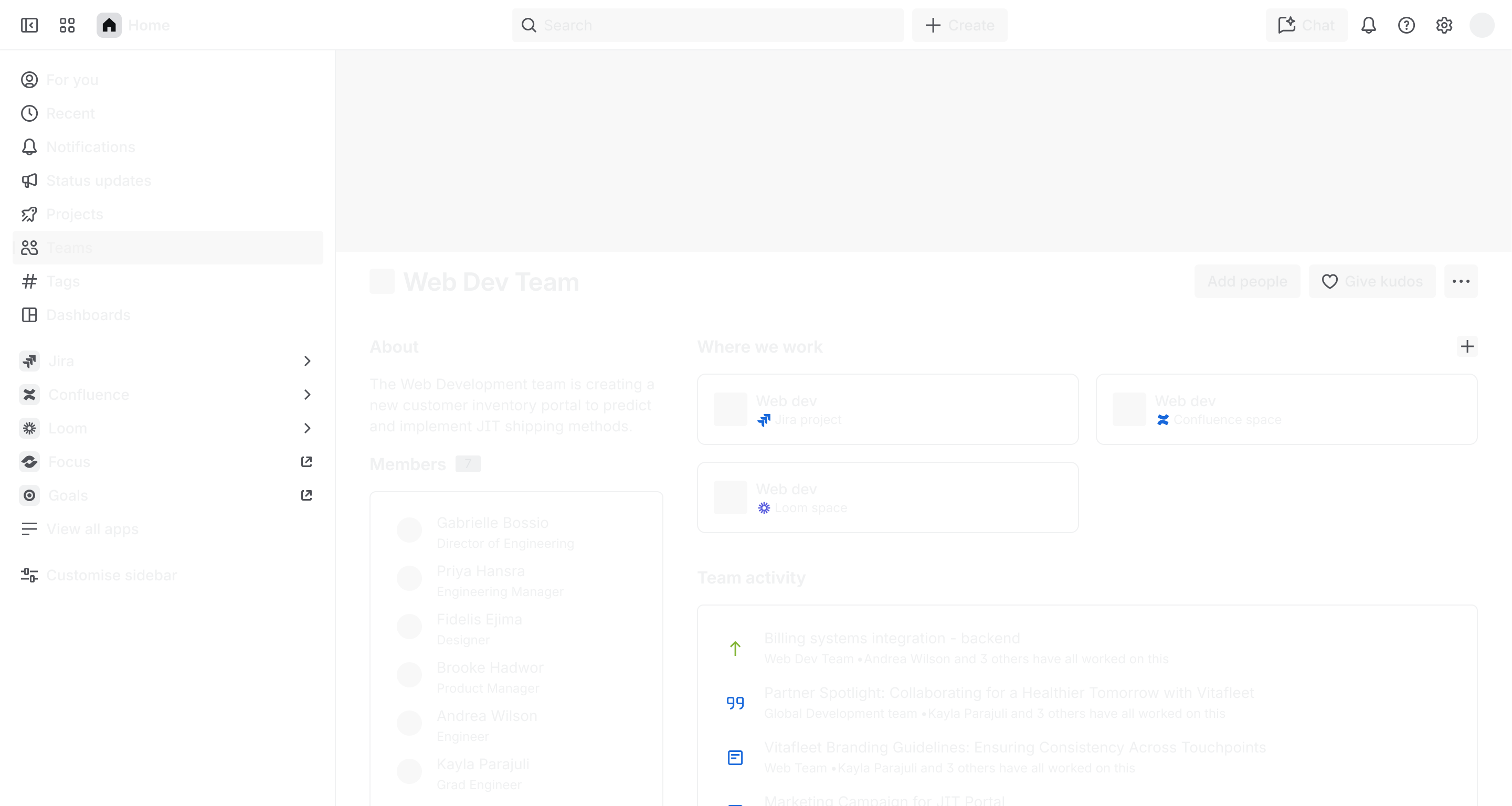This screenshot has width=1512, height=806.
Task: Open the Help icon
Action: click(1407, 25)
